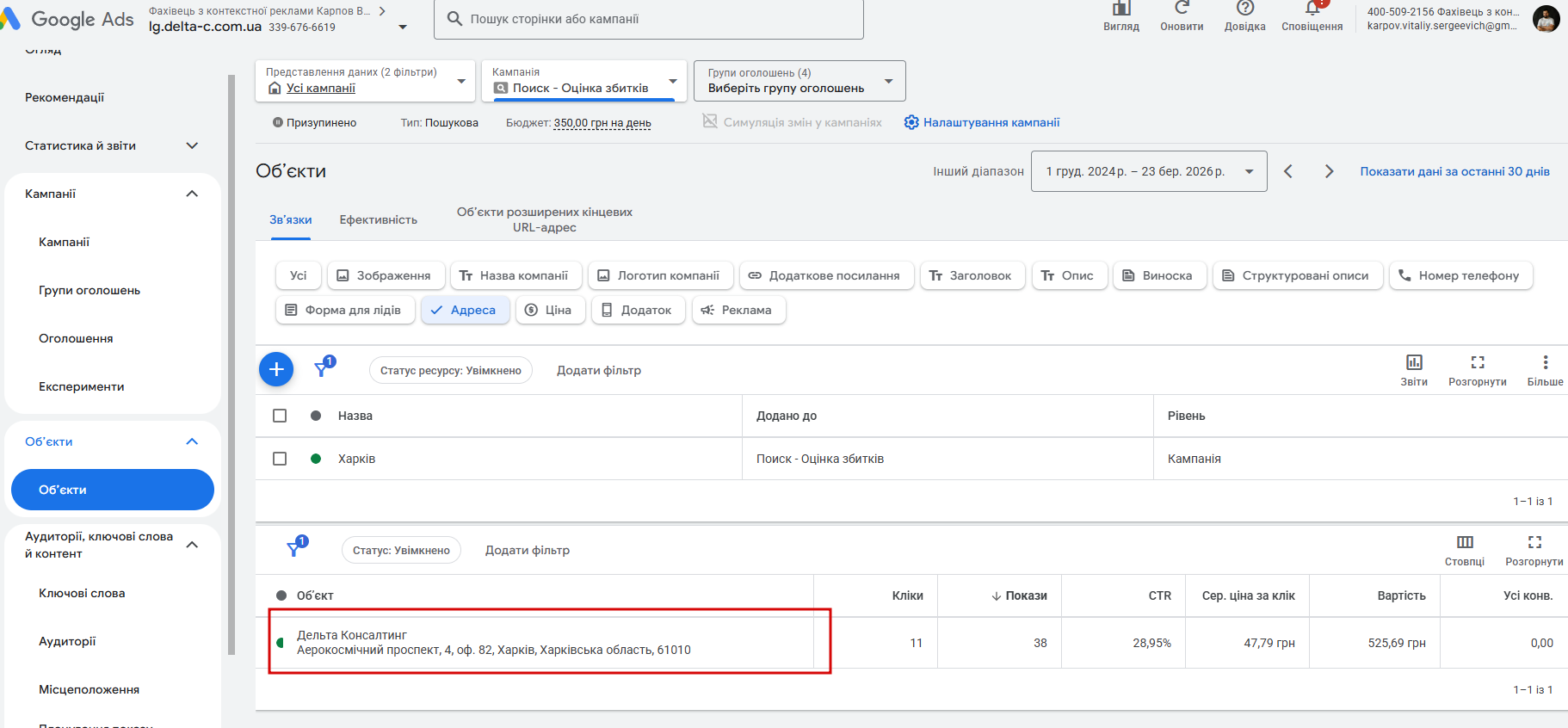This screenshot has width=1568, height=728.
Task: Deselect the Адреса filter chip
Action: pos(465,310)
